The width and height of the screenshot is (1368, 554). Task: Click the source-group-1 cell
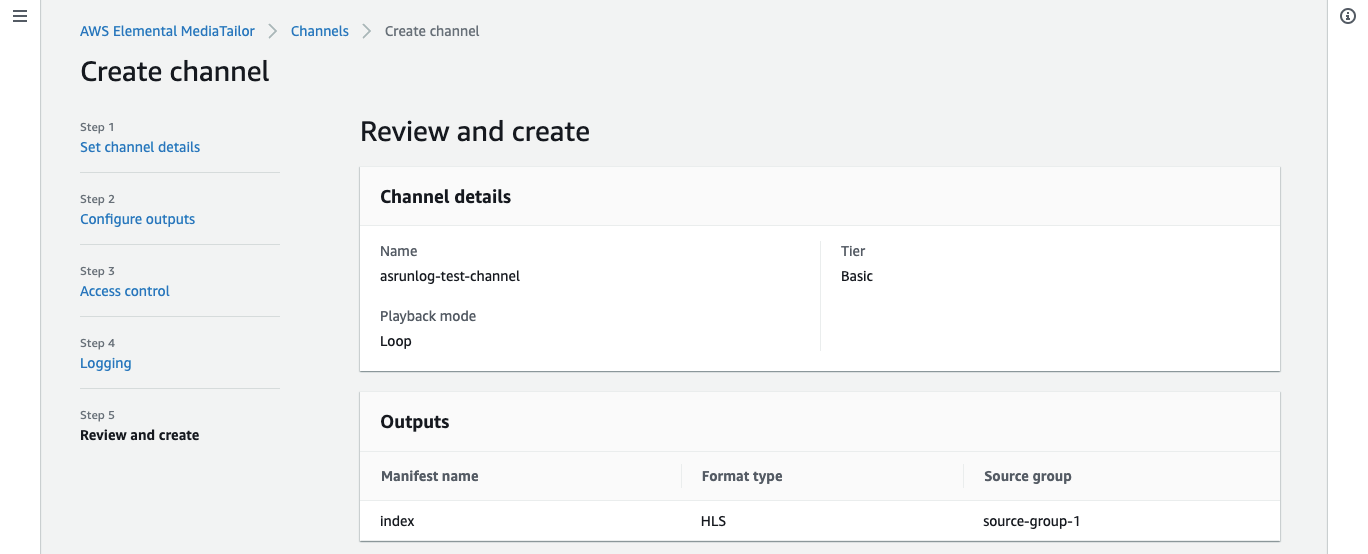(1032, 521)
